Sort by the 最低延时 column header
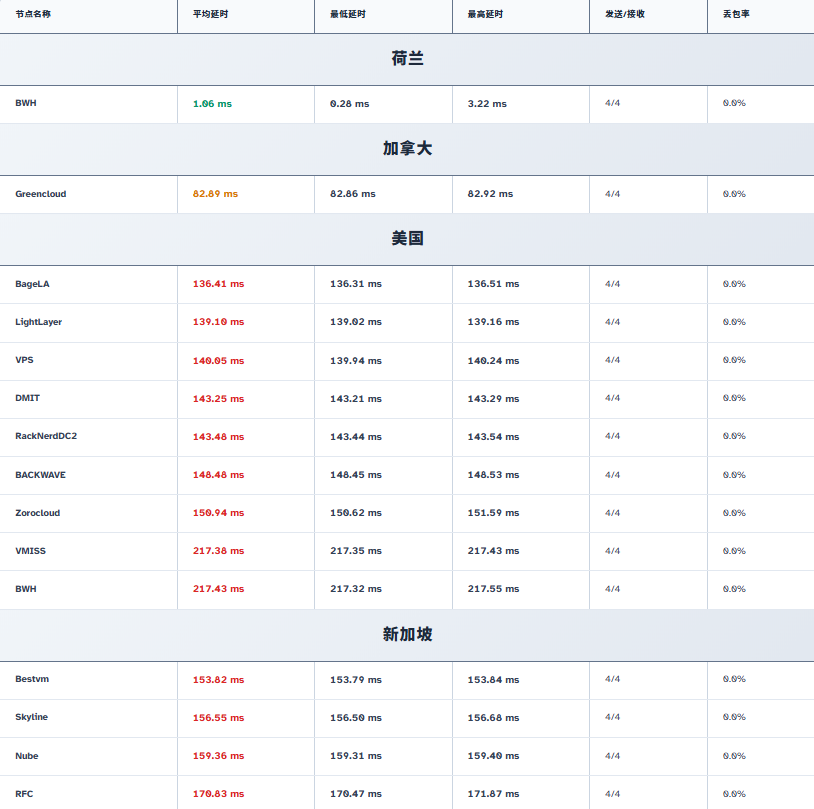This screenshot has height=809, width=814. tap(348, 14)
